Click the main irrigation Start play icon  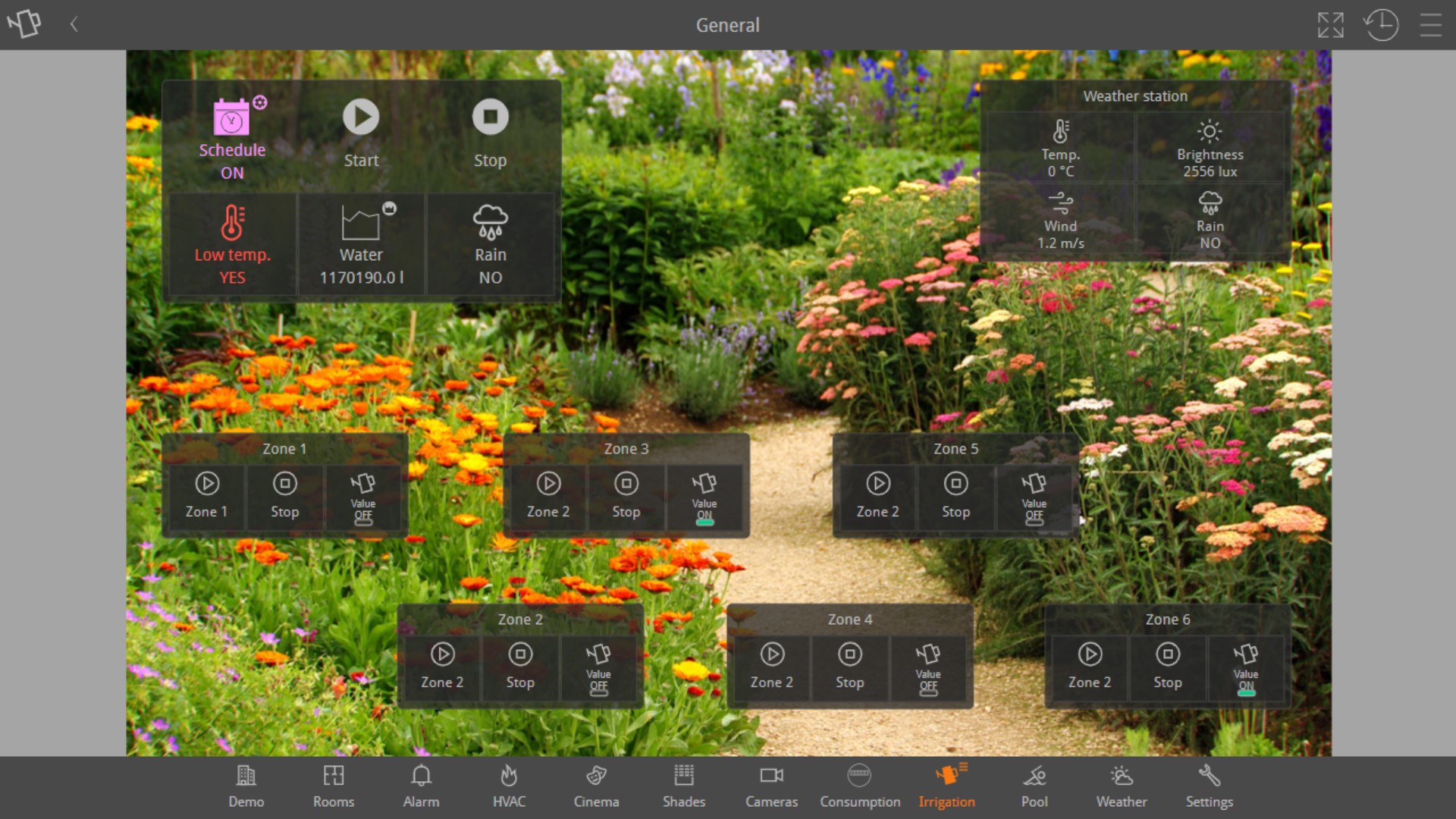361,118
